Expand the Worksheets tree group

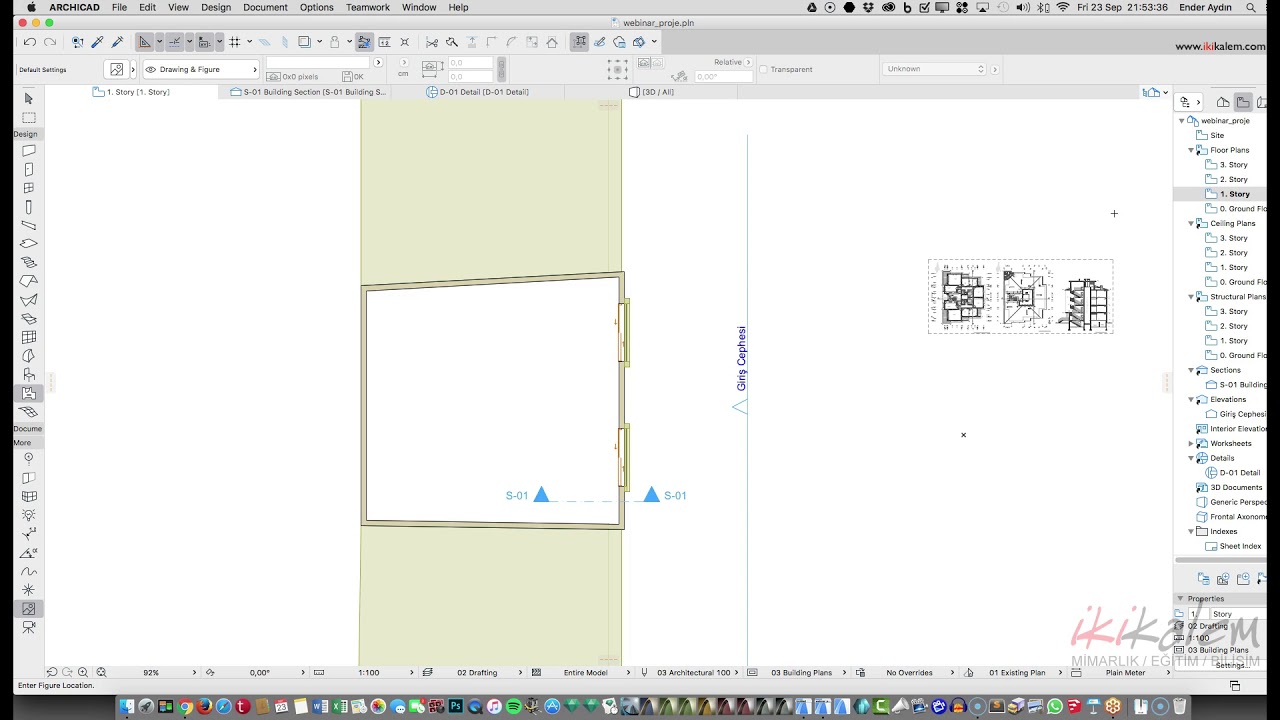tap(1191, 443)
